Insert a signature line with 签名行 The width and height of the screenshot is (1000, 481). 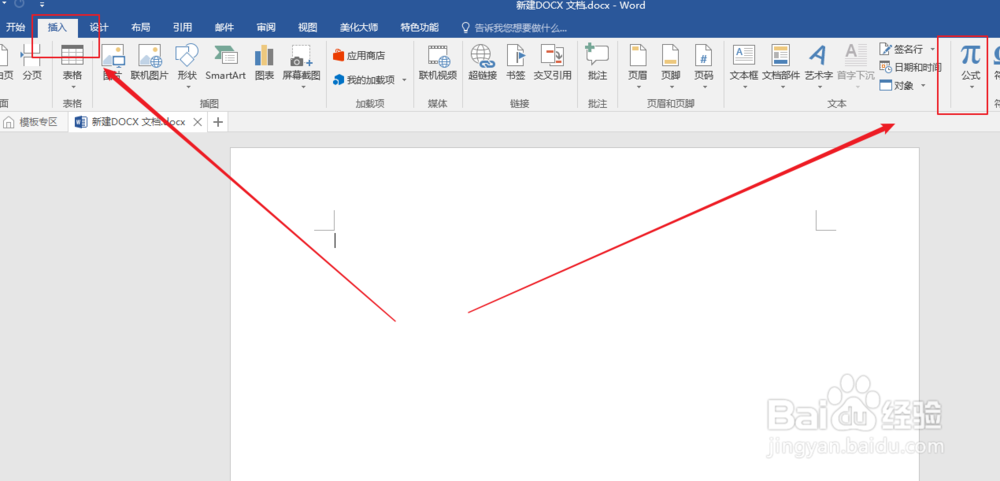click(902, 49)
